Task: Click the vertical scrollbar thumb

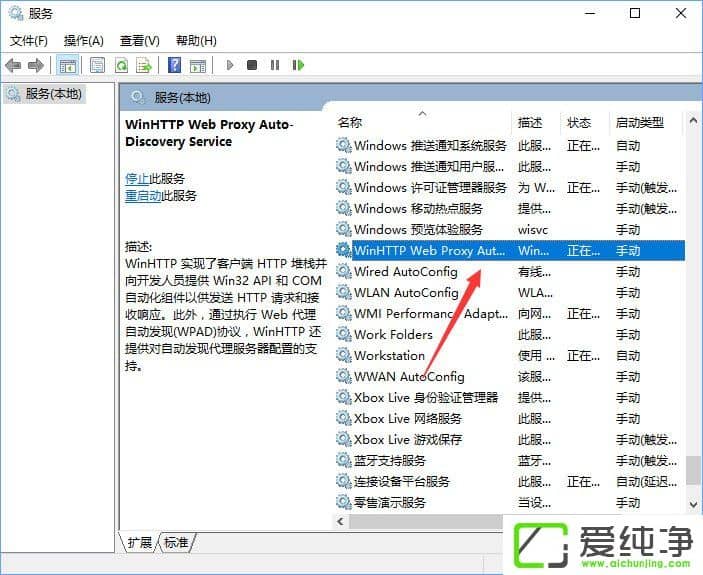Action: 693,468
